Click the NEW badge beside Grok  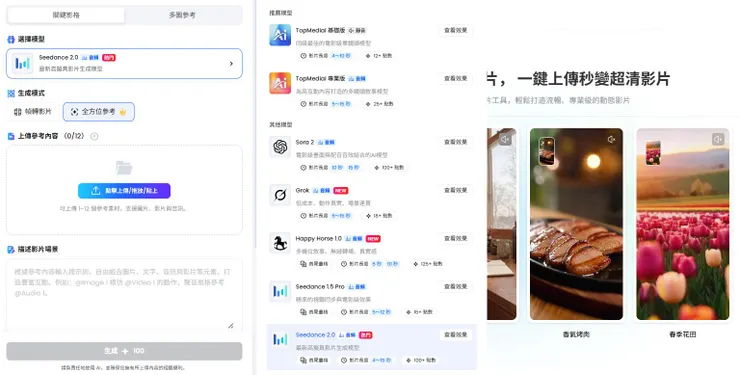(x=341, y=191)
